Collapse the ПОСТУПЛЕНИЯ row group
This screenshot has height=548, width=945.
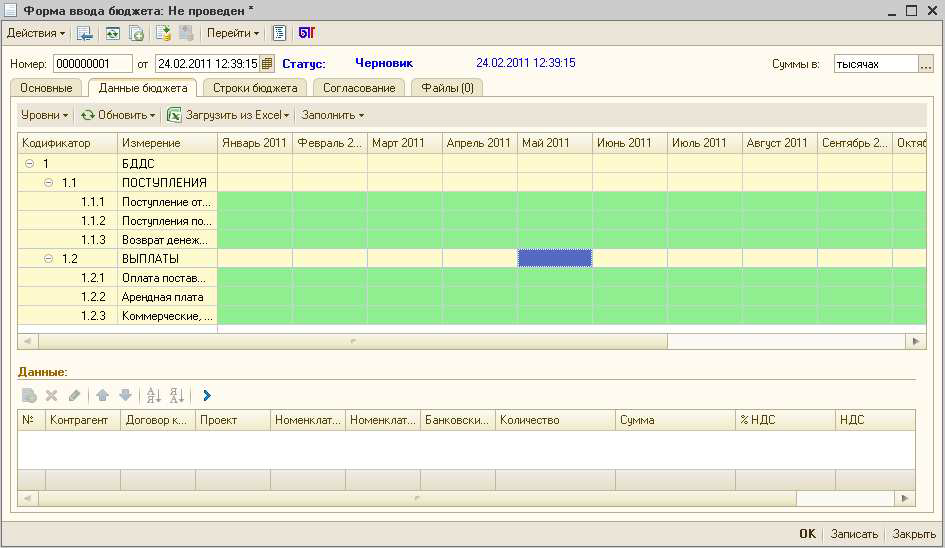click(49, 183)
